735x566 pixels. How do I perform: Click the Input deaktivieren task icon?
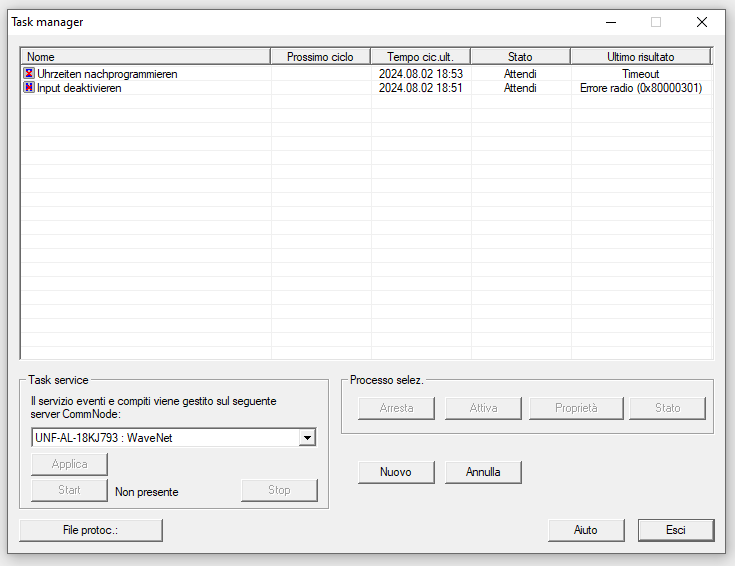click(29, 88)
